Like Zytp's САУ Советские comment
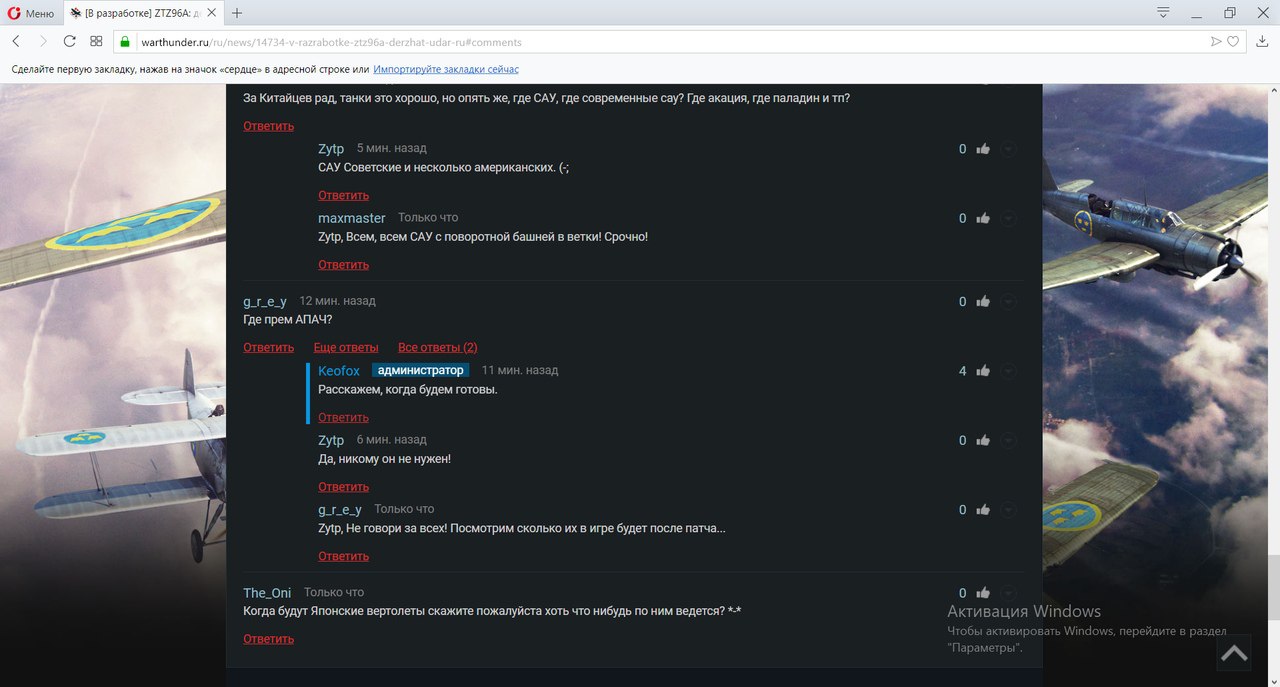1280x687 pixels. pyautogui.click(x=983, y=149)
